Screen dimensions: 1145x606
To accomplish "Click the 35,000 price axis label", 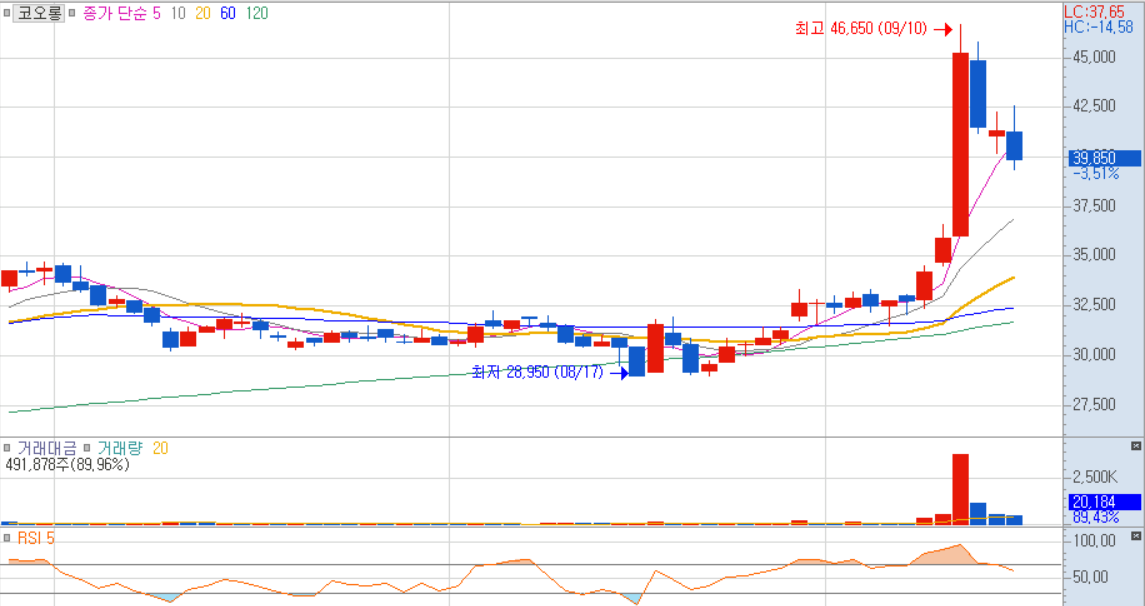I will coord(1094,255).
